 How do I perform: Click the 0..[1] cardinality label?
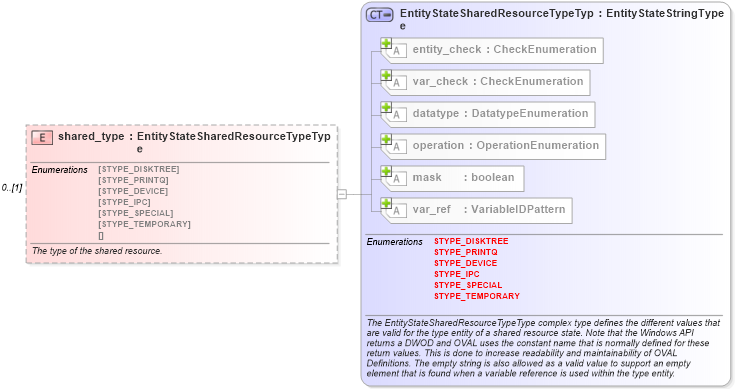12,188
